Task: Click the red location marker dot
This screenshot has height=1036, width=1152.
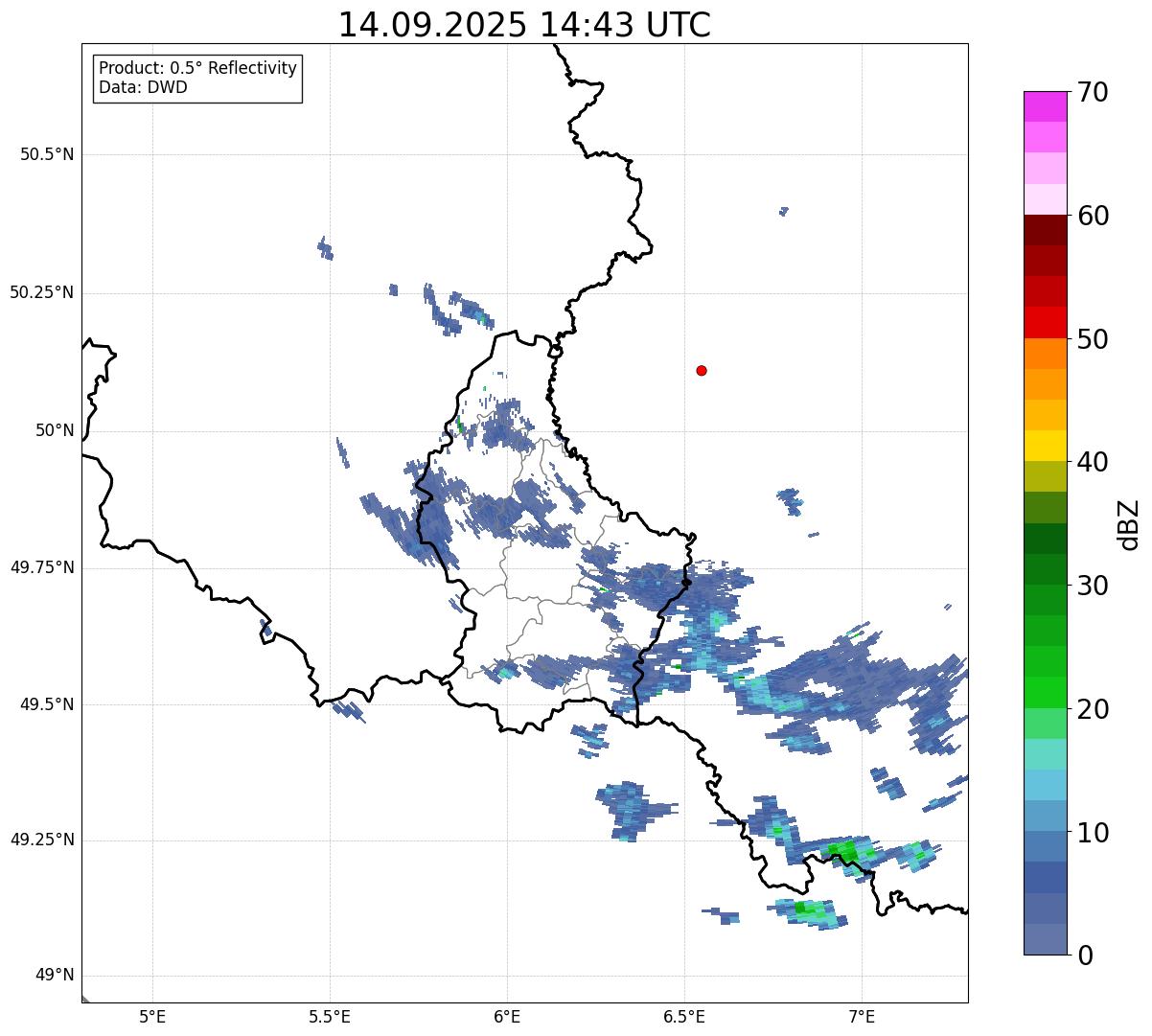Action: [702, 371]
